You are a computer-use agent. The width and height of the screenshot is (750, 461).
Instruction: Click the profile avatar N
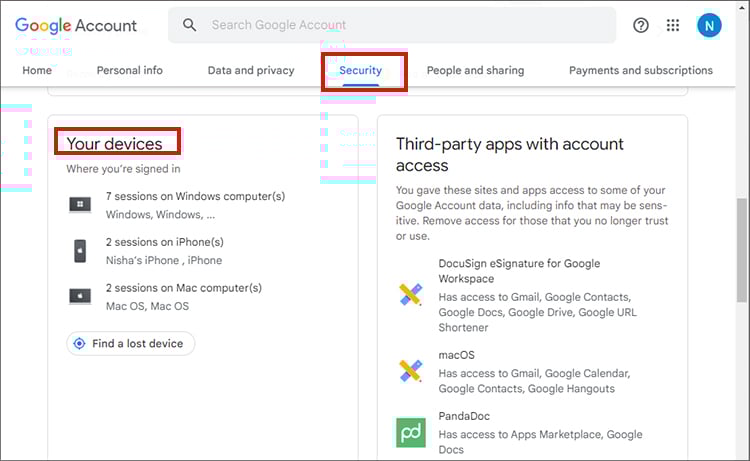(x=709, y=26)
